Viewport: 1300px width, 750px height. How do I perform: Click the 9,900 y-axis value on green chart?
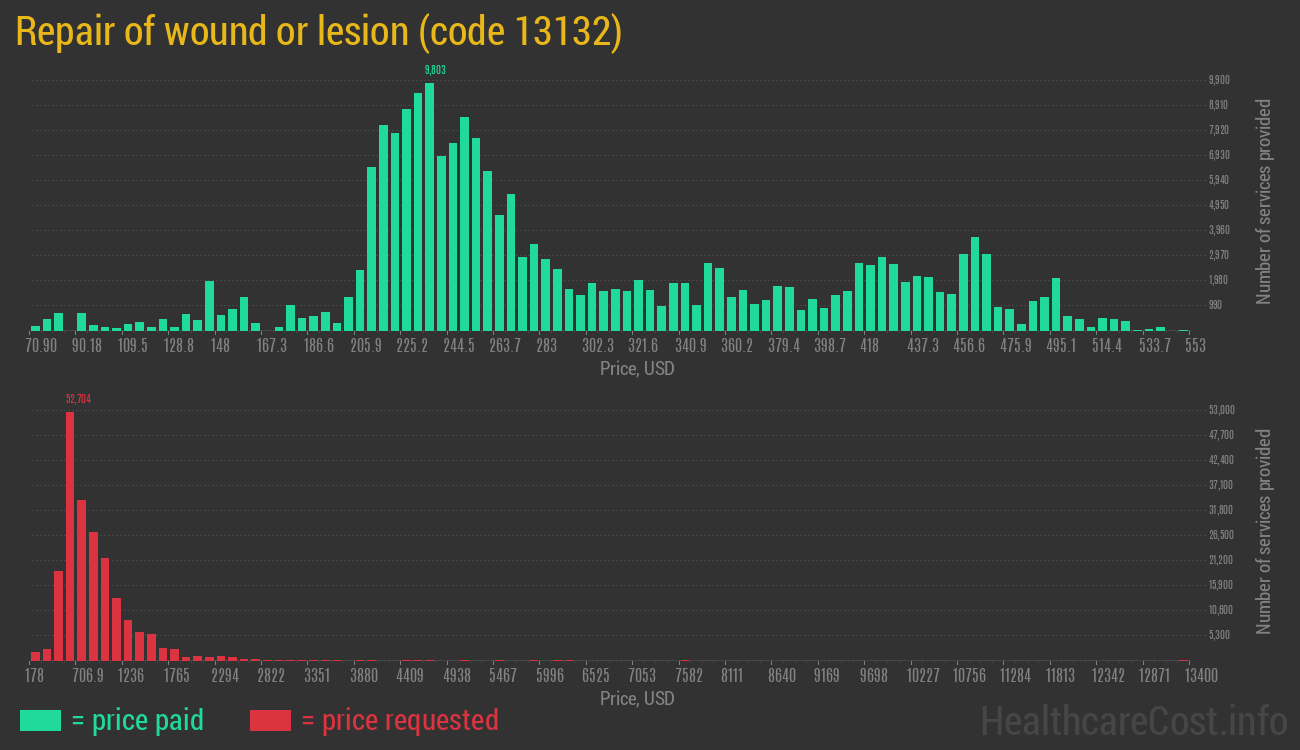(x=1219, y=80)
